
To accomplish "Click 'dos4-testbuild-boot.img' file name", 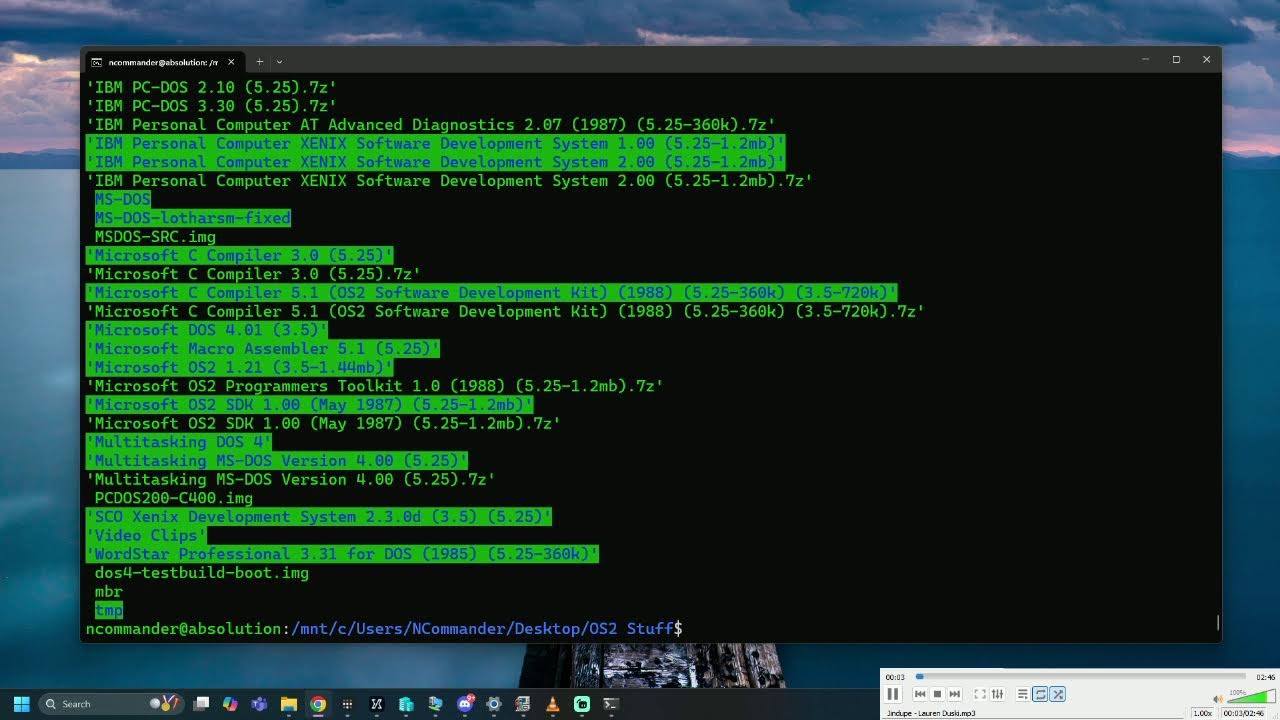I will [202, 573].
